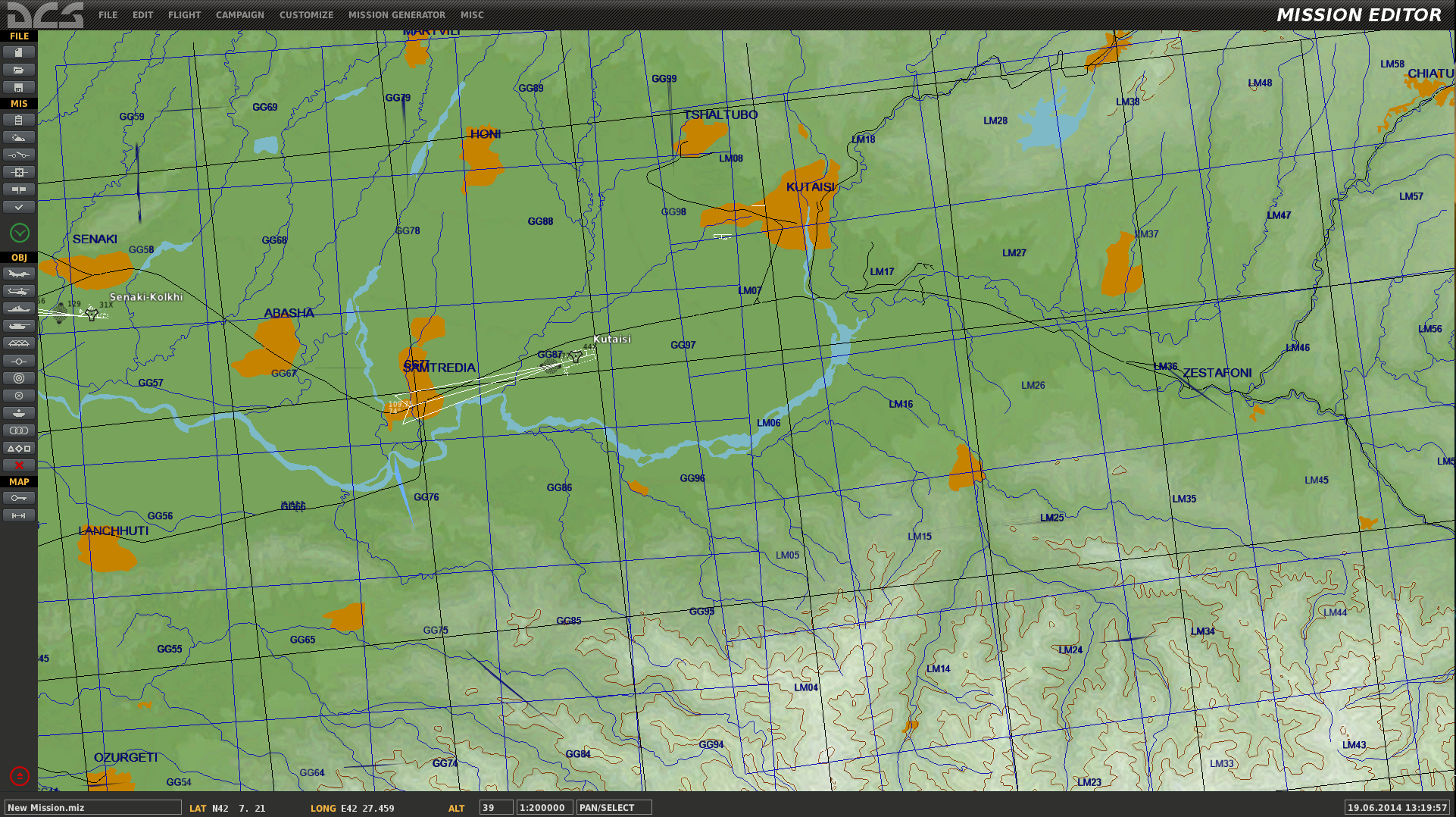The image size is (1456, 817).
Task: Open weather settings with the sun-cloud icon
Action: click(x=19, y=137)
